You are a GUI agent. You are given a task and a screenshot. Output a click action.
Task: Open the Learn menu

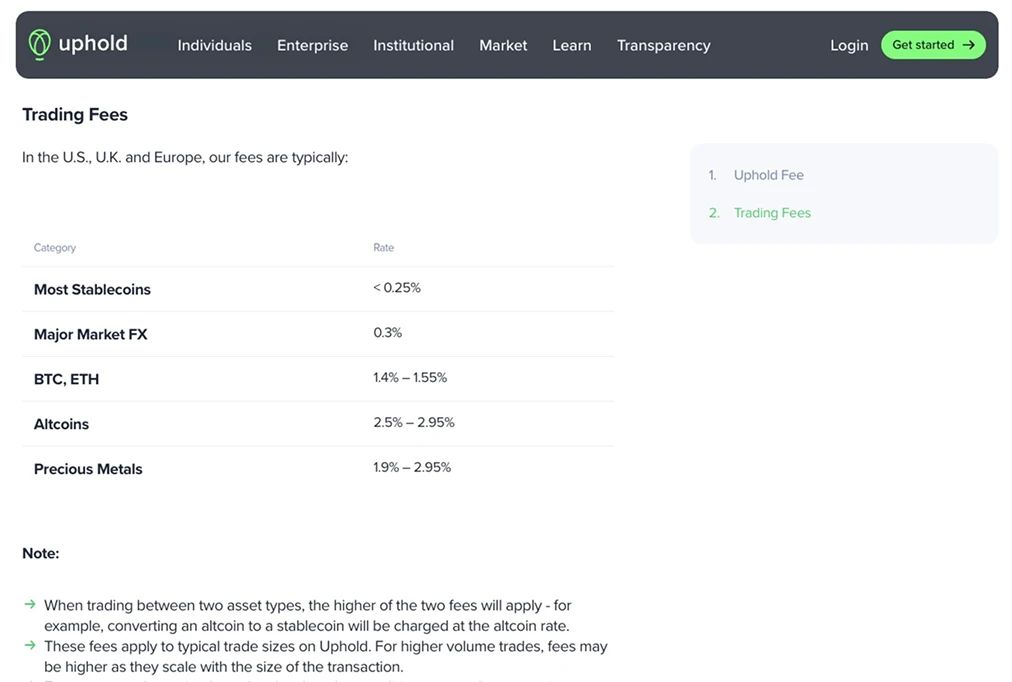pyautogui.click(x=571, y=45)
